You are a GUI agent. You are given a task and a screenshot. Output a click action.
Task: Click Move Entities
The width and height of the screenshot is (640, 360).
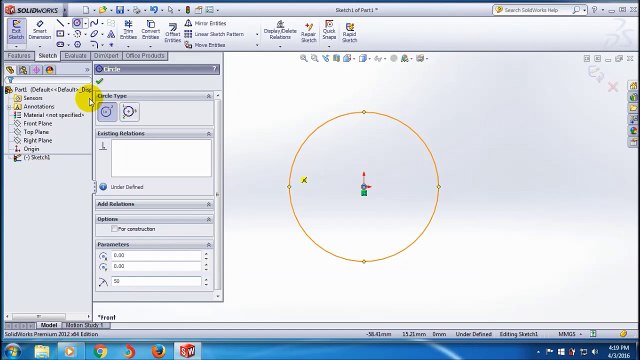(x=205, y=45)
